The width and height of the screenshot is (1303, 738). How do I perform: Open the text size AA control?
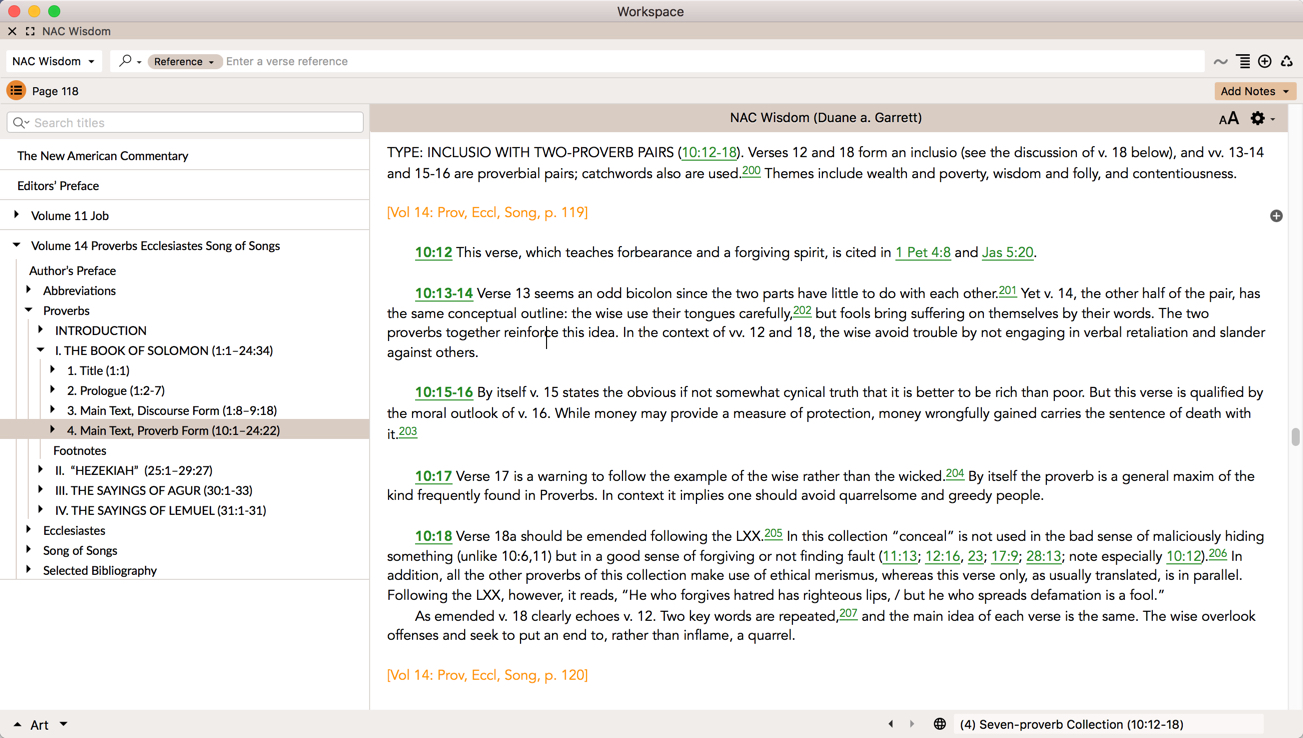tap(1228, 119)
